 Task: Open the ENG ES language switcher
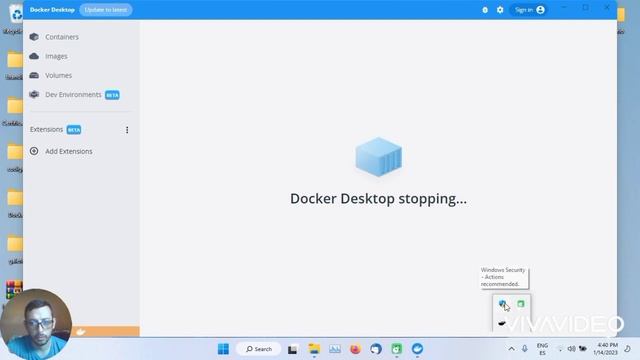click(542, 349)
